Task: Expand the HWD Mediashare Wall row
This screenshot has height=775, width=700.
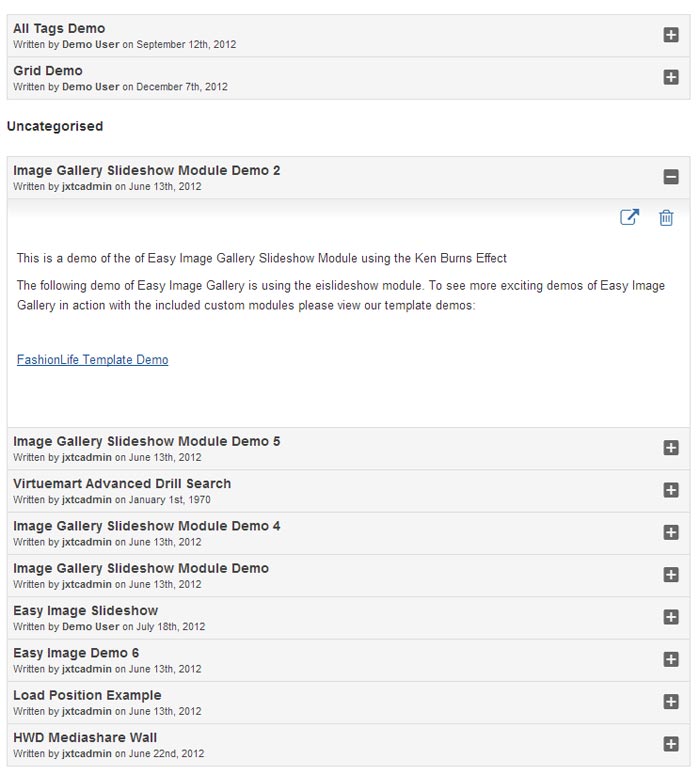Action: (671, 744)
